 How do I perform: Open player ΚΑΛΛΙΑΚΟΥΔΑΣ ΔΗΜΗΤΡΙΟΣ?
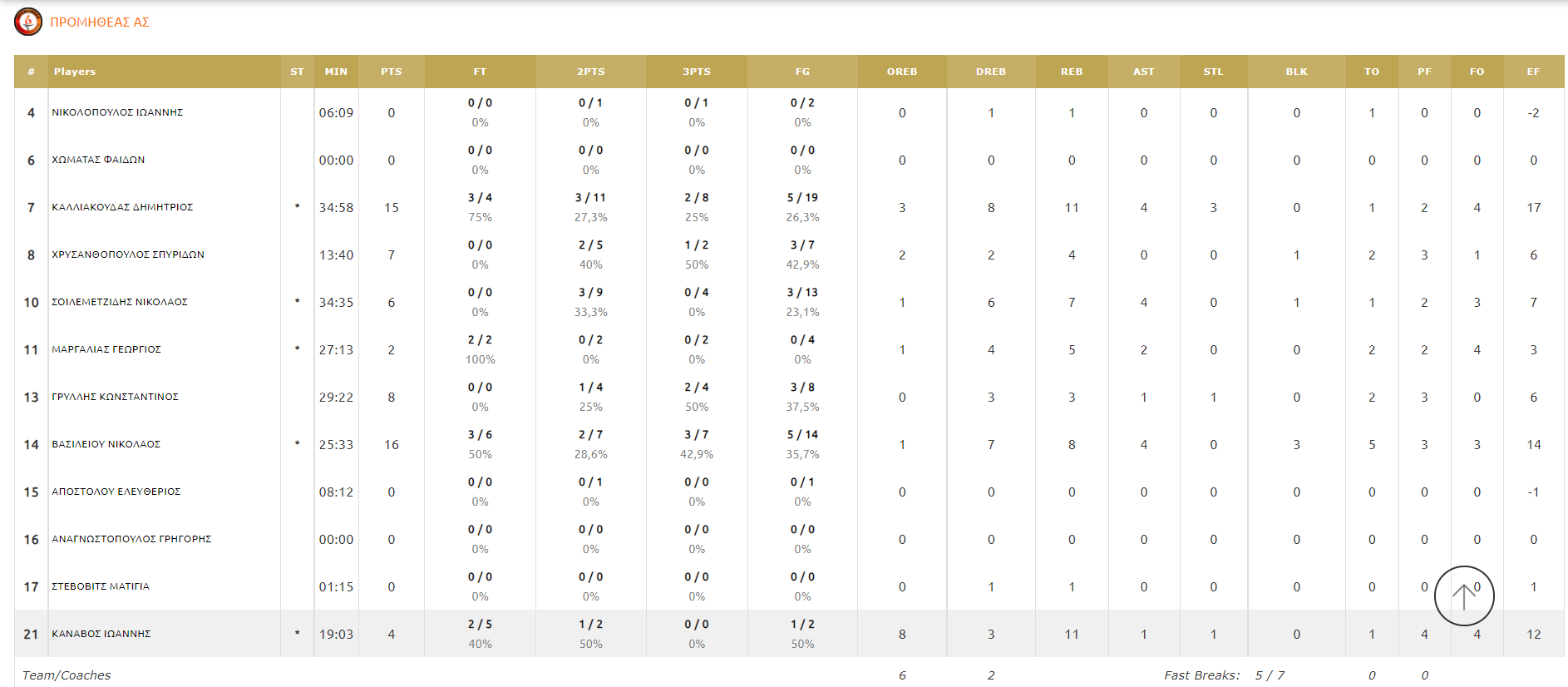click(122, 207)
